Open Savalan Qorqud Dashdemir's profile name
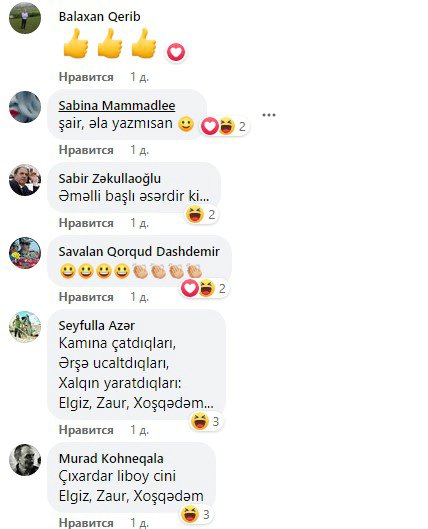 pos(139,252)
